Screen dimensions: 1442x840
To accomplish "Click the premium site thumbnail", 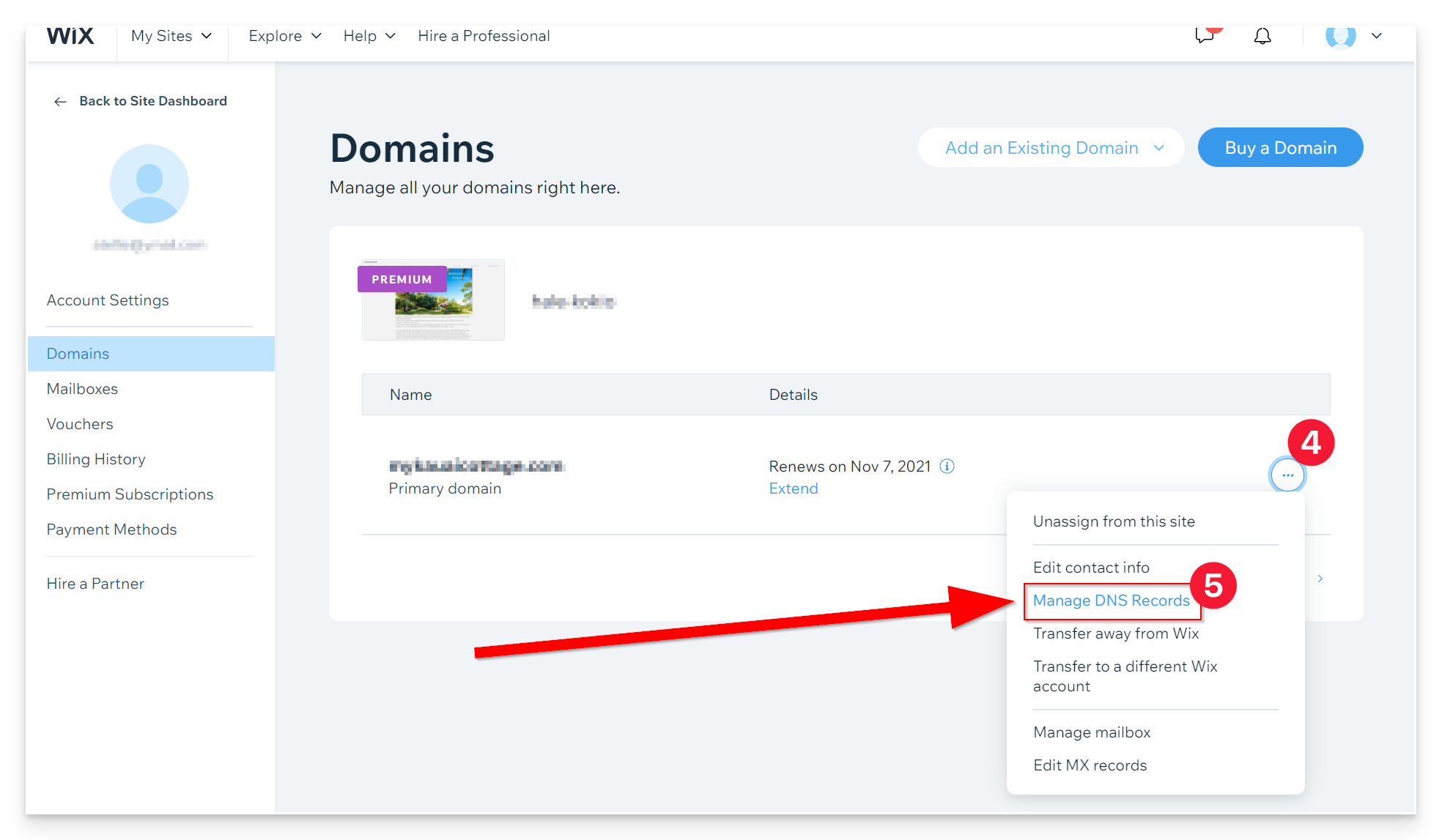I will [x=433, y=300].
